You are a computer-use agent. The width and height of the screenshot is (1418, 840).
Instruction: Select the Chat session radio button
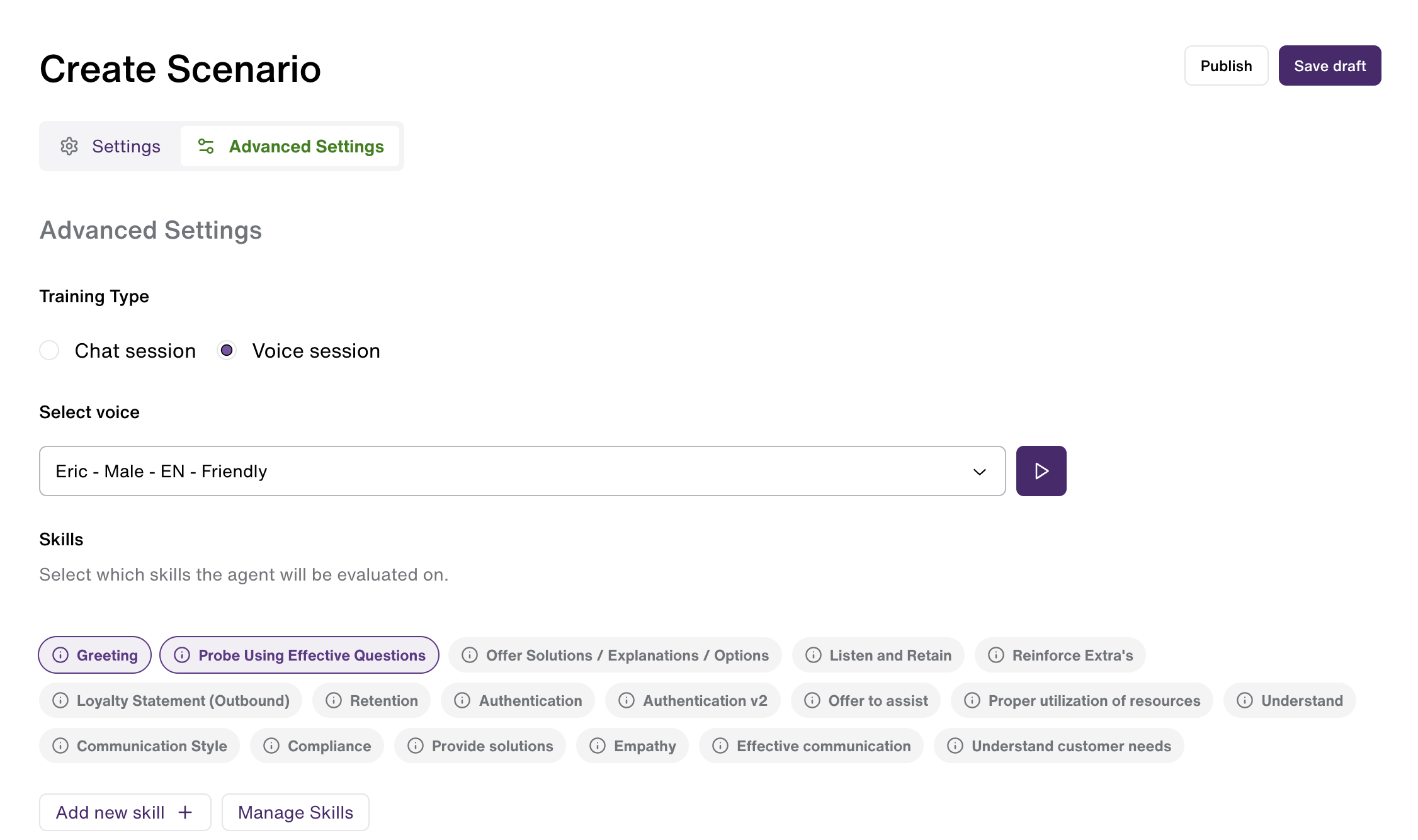pos(49,350)
